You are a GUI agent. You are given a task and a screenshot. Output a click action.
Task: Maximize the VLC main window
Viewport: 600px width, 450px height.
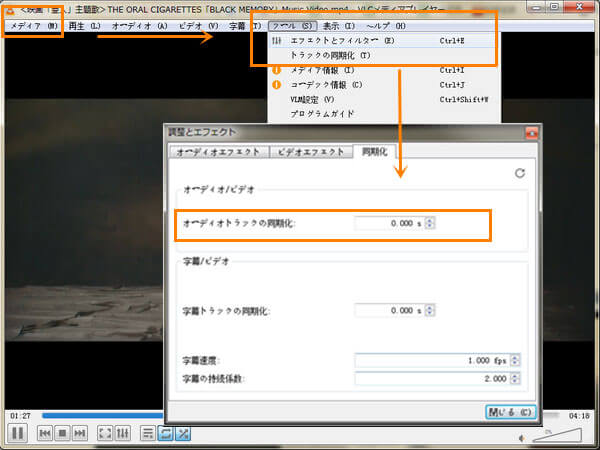pyautogui.click(x=554, y=7)
